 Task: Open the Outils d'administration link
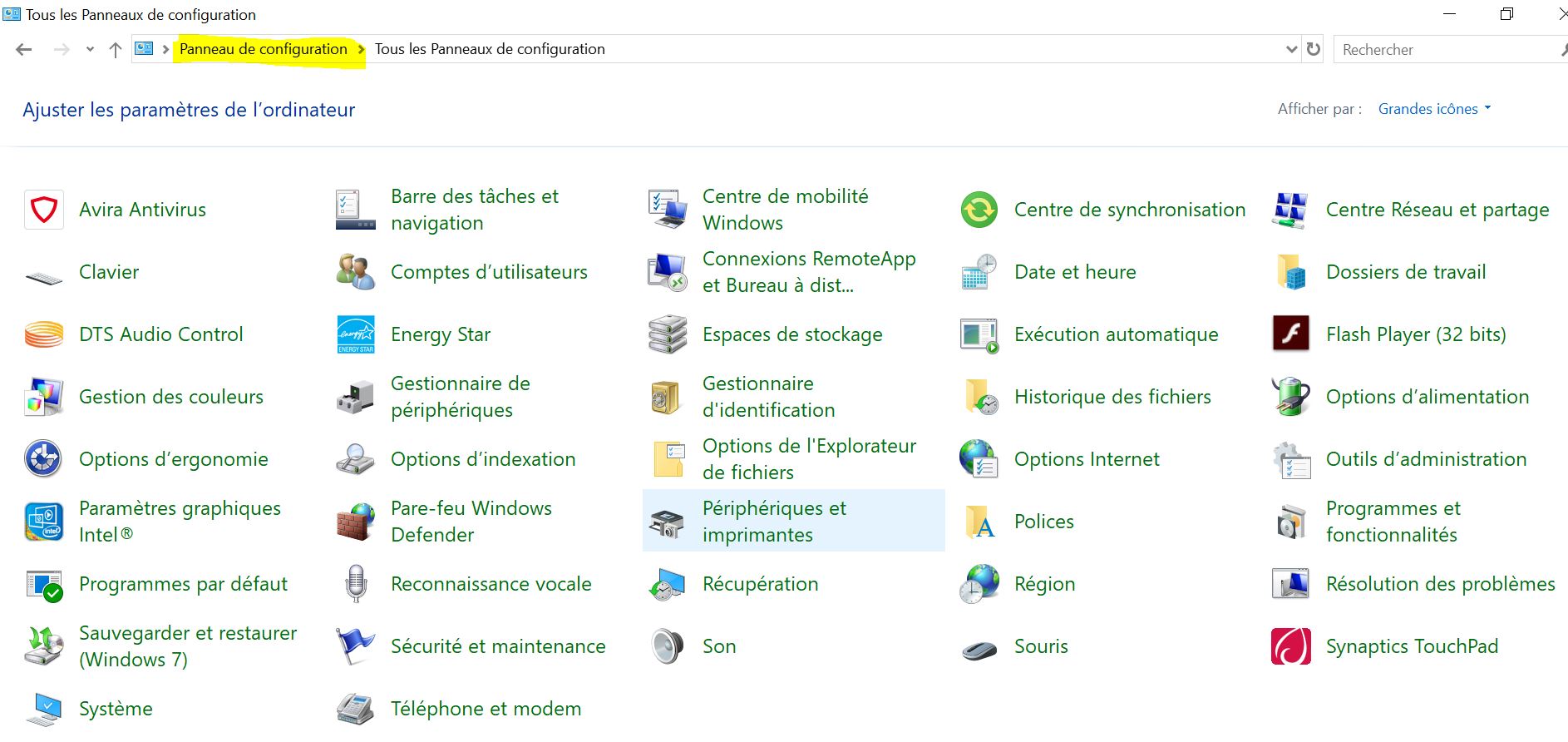[x=1426, y=459]
